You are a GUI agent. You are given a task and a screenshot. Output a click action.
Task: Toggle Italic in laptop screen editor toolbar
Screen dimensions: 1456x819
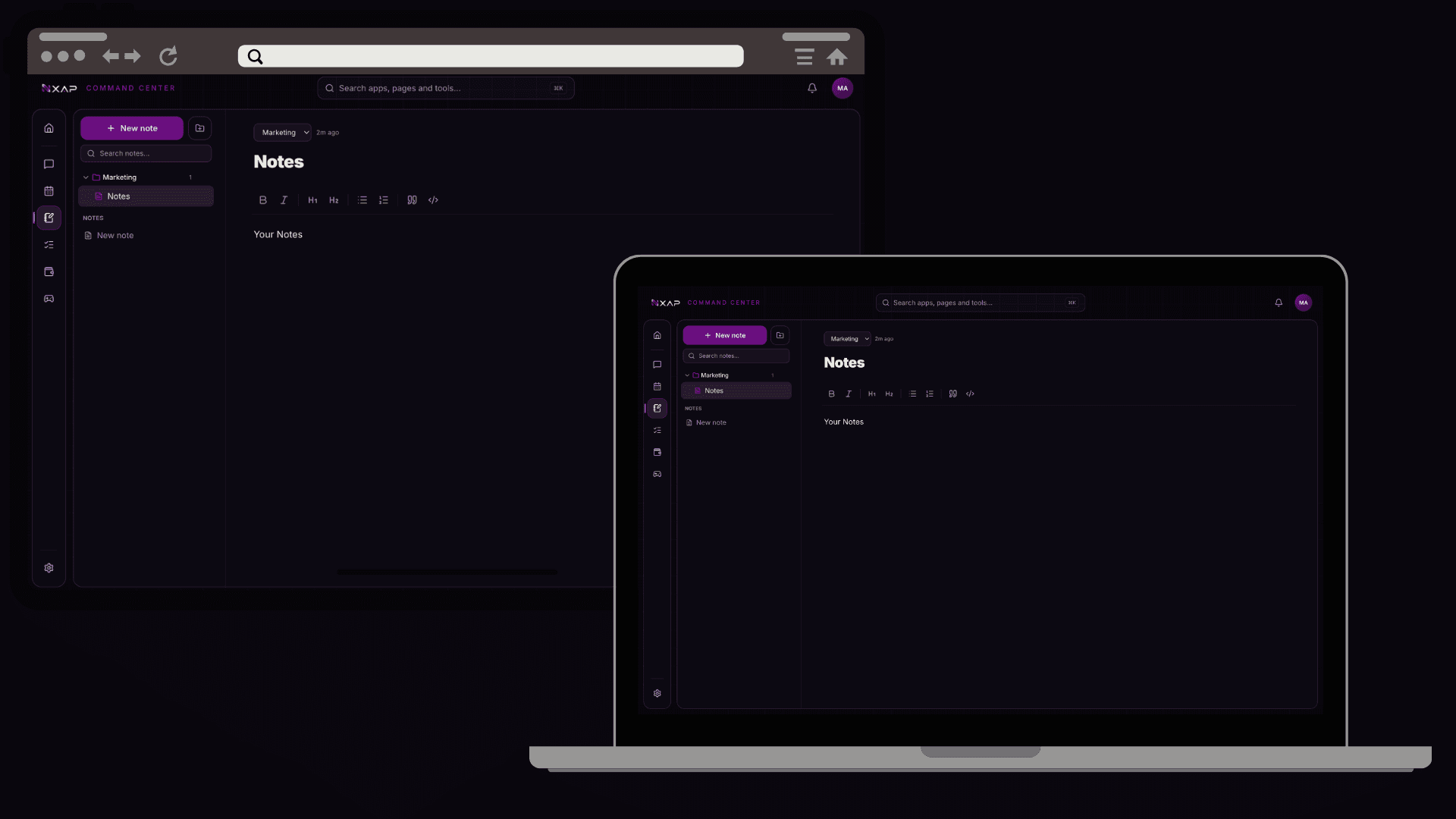point(849,394)
